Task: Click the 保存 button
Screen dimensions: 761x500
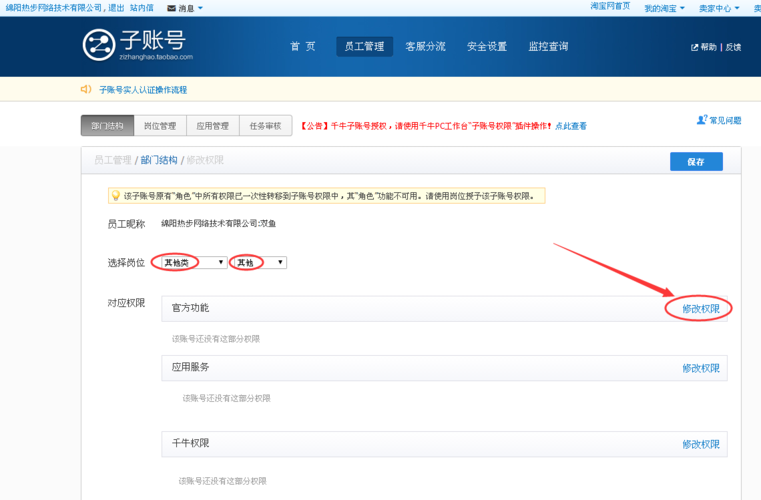Action: pyautogui.click(x=696, y=162)
